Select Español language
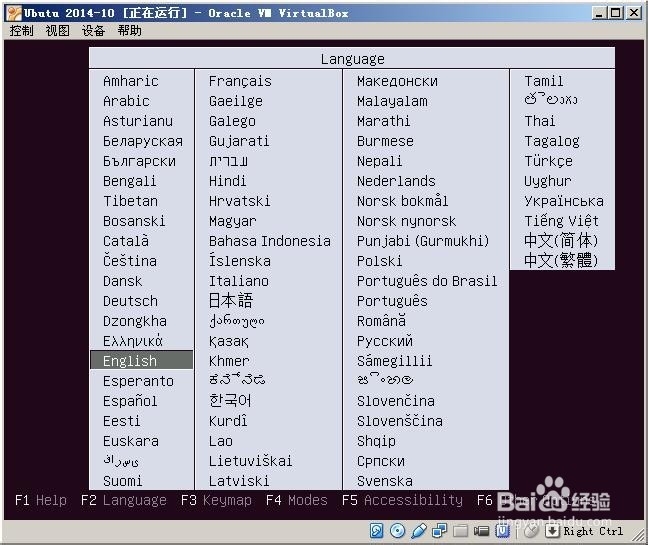The image size is (648, 545). point(130,401)
